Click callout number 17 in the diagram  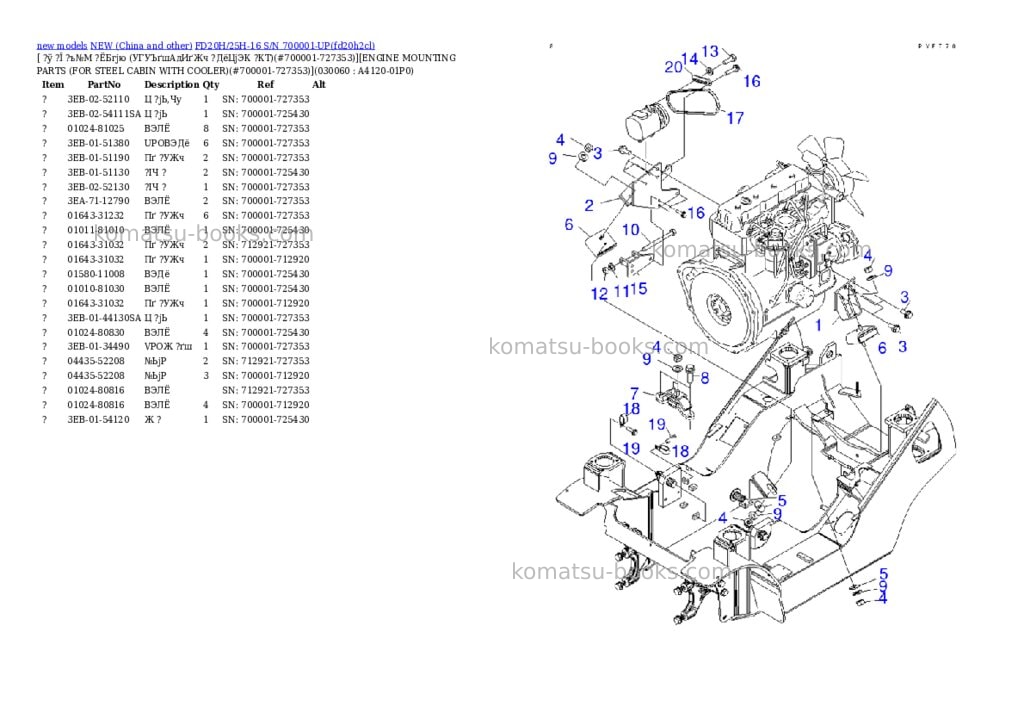[x=735, y=118]
